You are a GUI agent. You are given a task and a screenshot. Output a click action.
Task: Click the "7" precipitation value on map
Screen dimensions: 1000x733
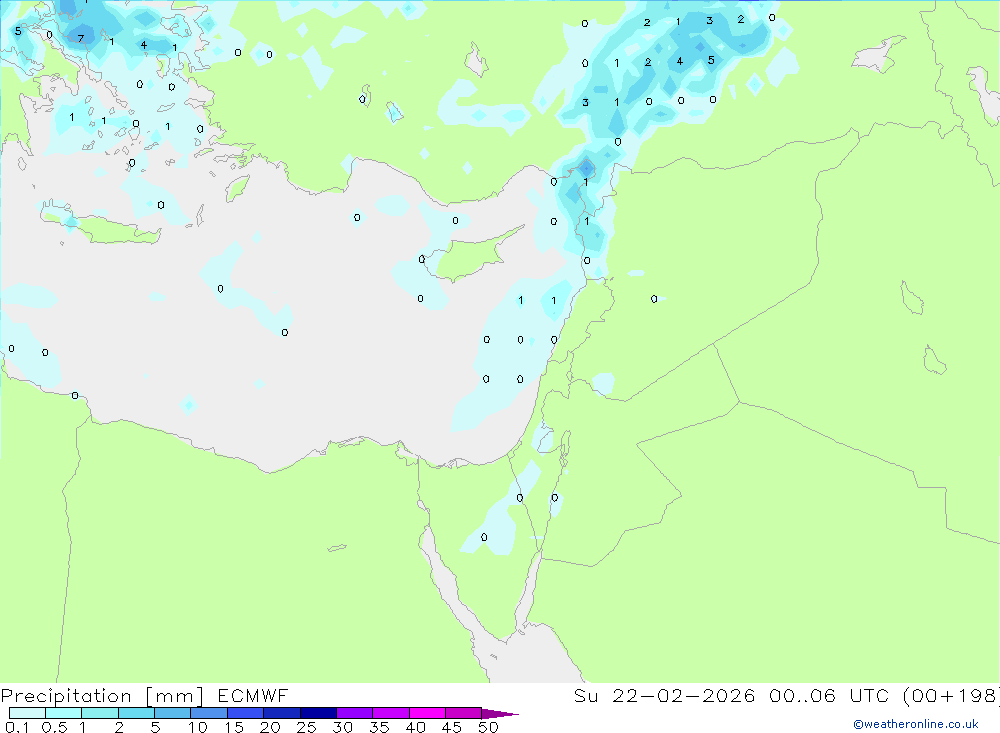tap(80, 38)
